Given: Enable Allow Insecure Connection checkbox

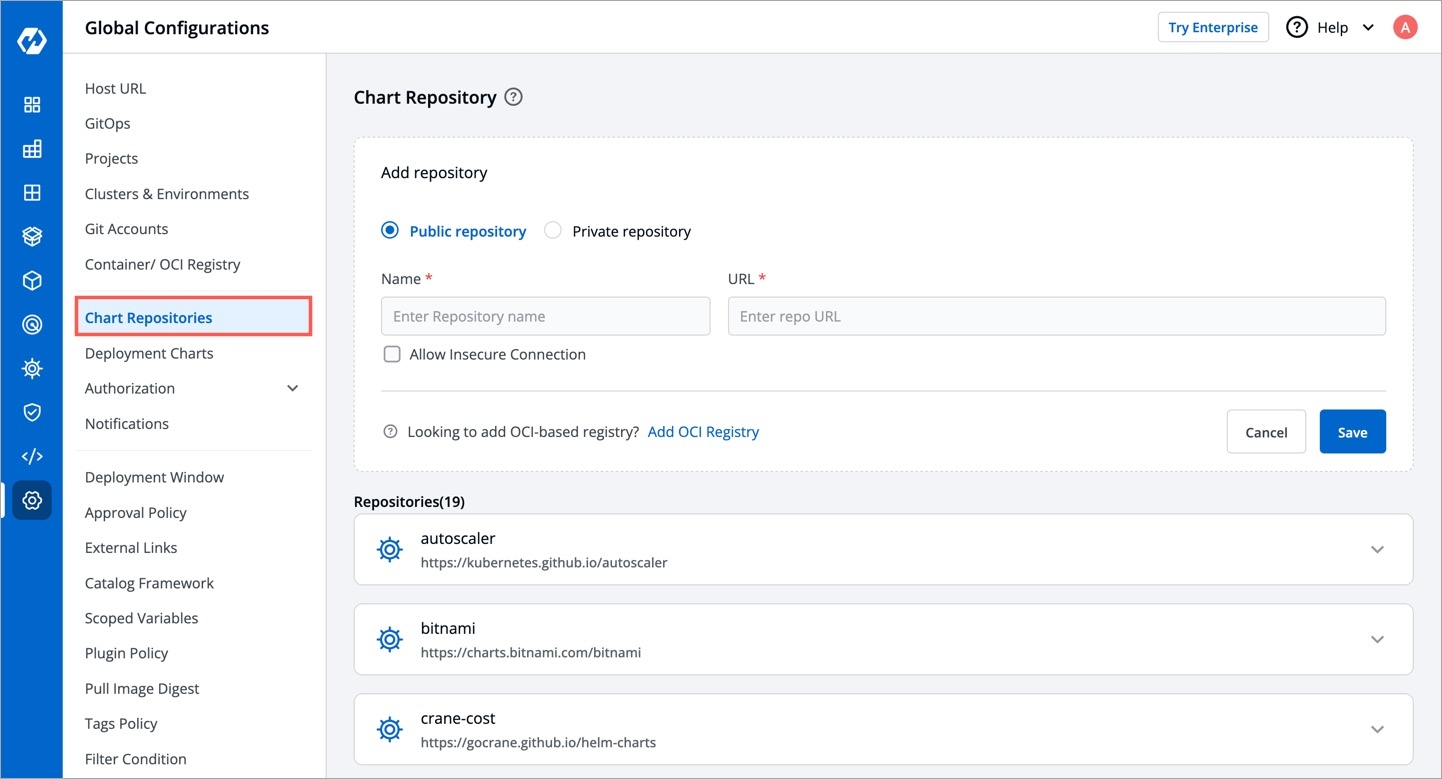Looking at the screenshot, I should (392, 354).
